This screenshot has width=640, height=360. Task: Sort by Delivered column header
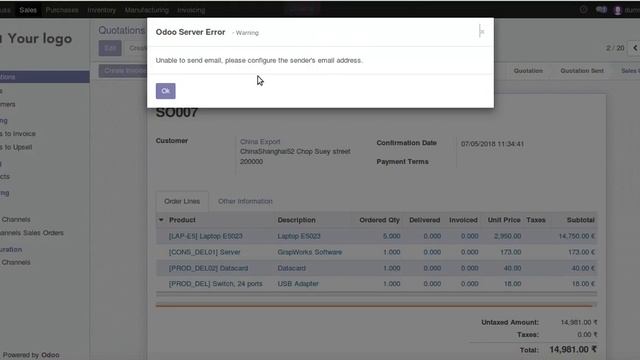tap(424, 220)
